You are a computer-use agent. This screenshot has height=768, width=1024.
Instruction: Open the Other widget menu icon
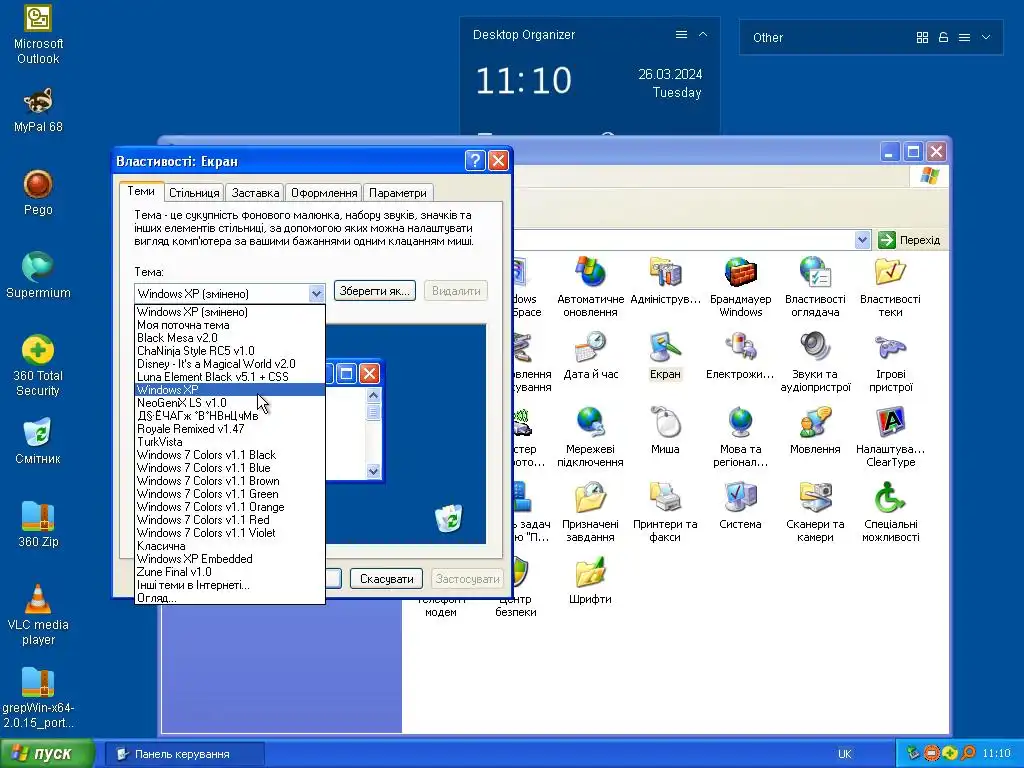pyautogui.click(x=965, y=38)
